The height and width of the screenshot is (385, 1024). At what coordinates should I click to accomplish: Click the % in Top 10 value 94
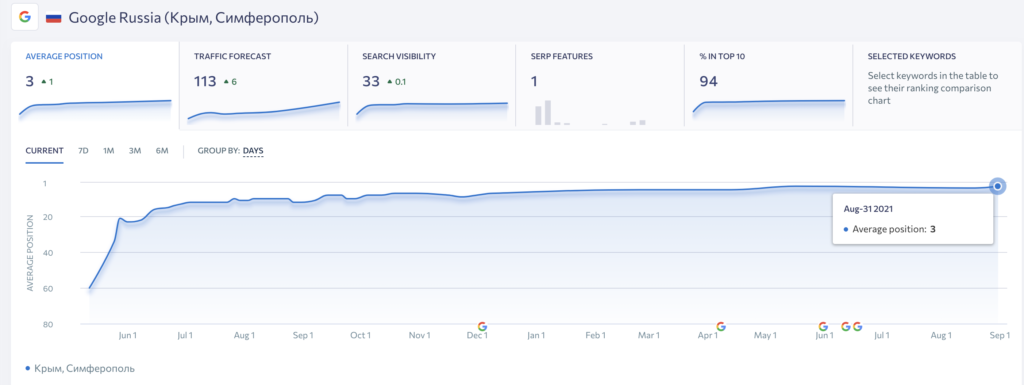[x=708, y=82]
